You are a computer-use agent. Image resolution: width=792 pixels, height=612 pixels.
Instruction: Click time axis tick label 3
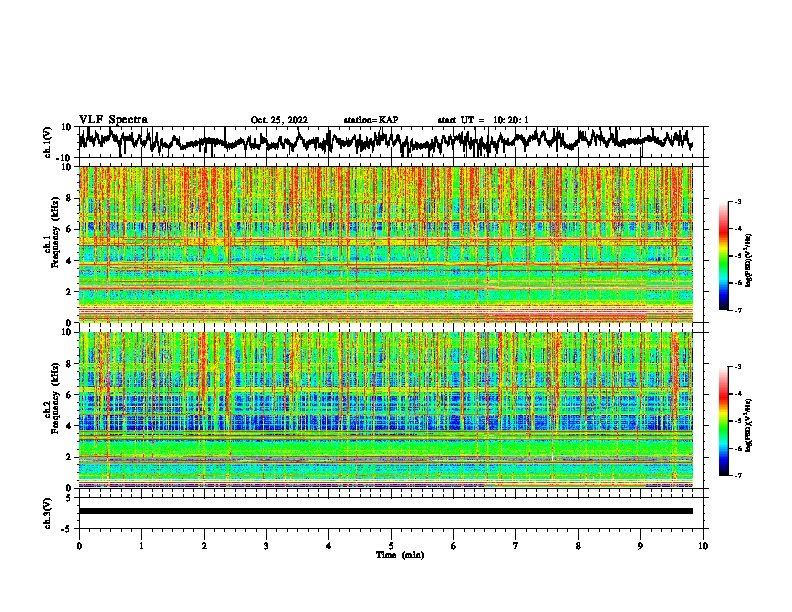[266, 546]
